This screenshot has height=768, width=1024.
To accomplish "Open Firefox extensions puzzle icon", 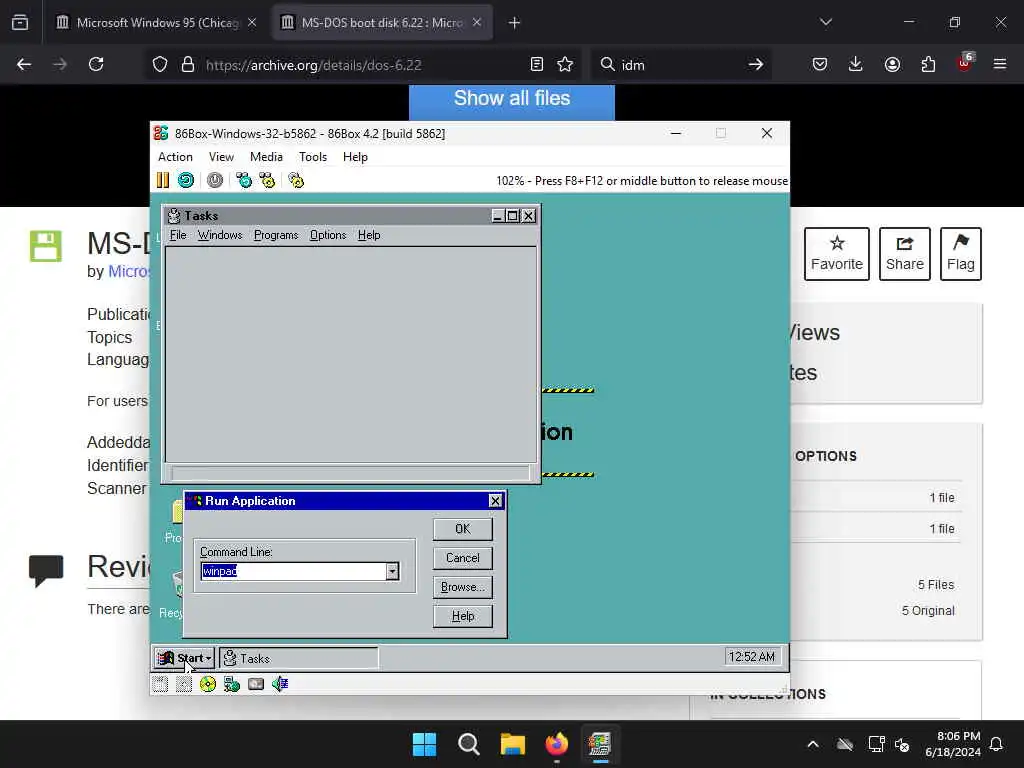I will [x=928, y=64].
